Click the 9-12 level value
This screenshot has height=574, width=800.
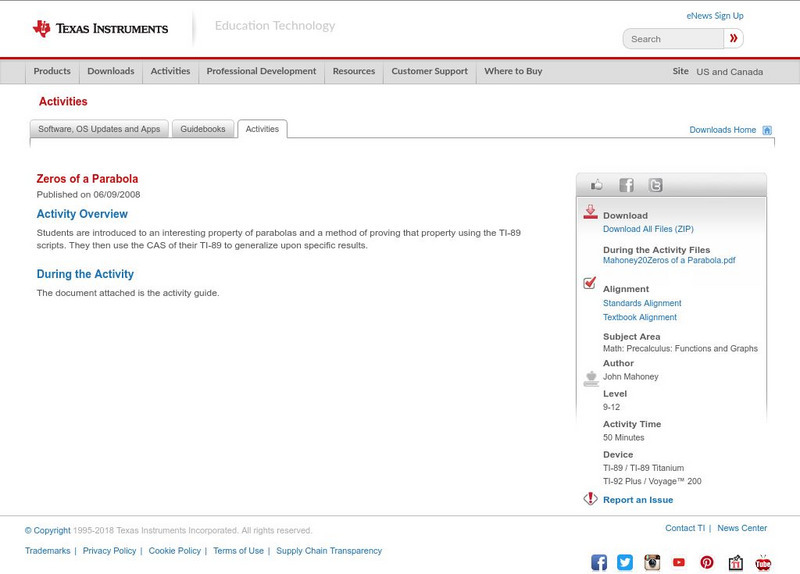[x=611, y=407]
